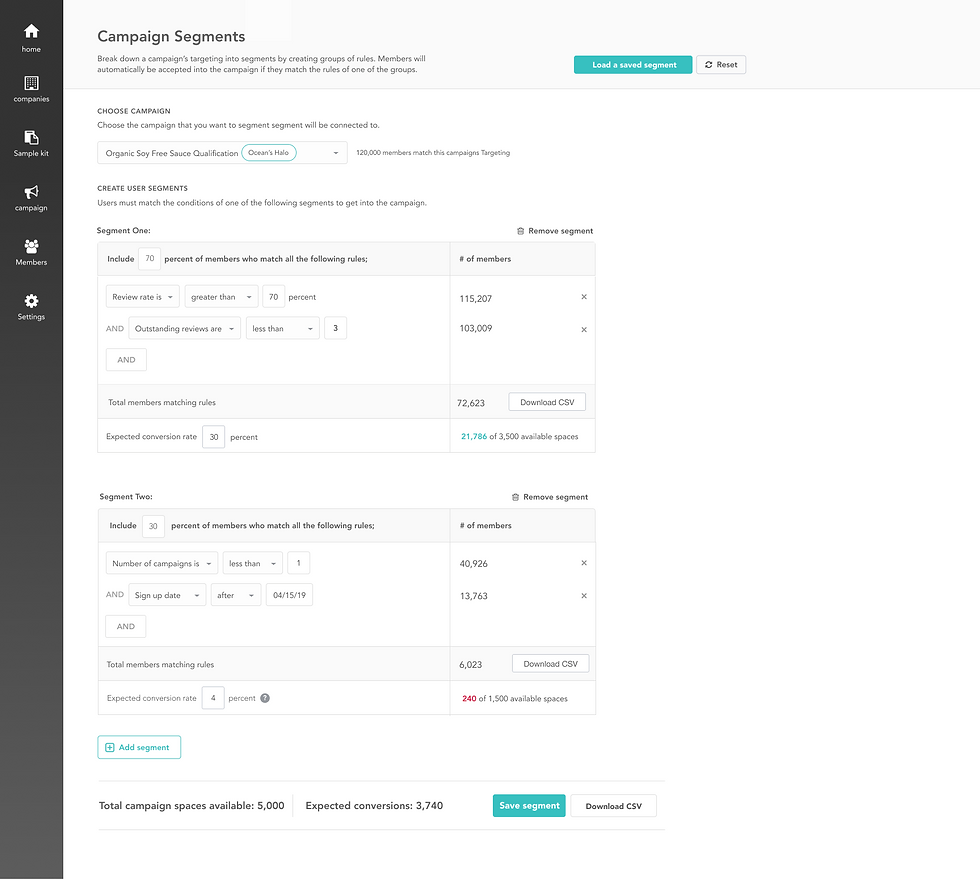This screenshot has width=980, height=880.
Task: Edit Segment One expected conversion rate field
Action: (214, 437)
